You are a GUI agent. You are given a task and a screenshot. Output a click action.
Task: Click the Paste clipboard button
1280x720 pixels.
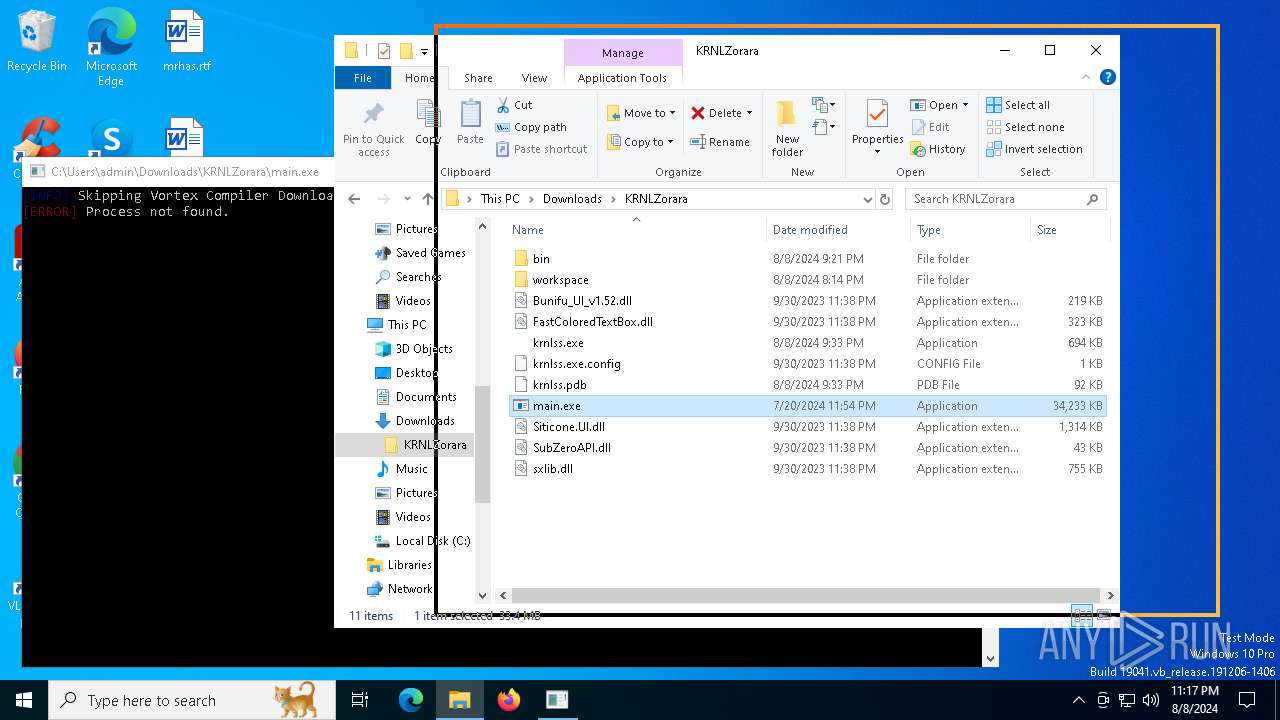coord(470,122)
